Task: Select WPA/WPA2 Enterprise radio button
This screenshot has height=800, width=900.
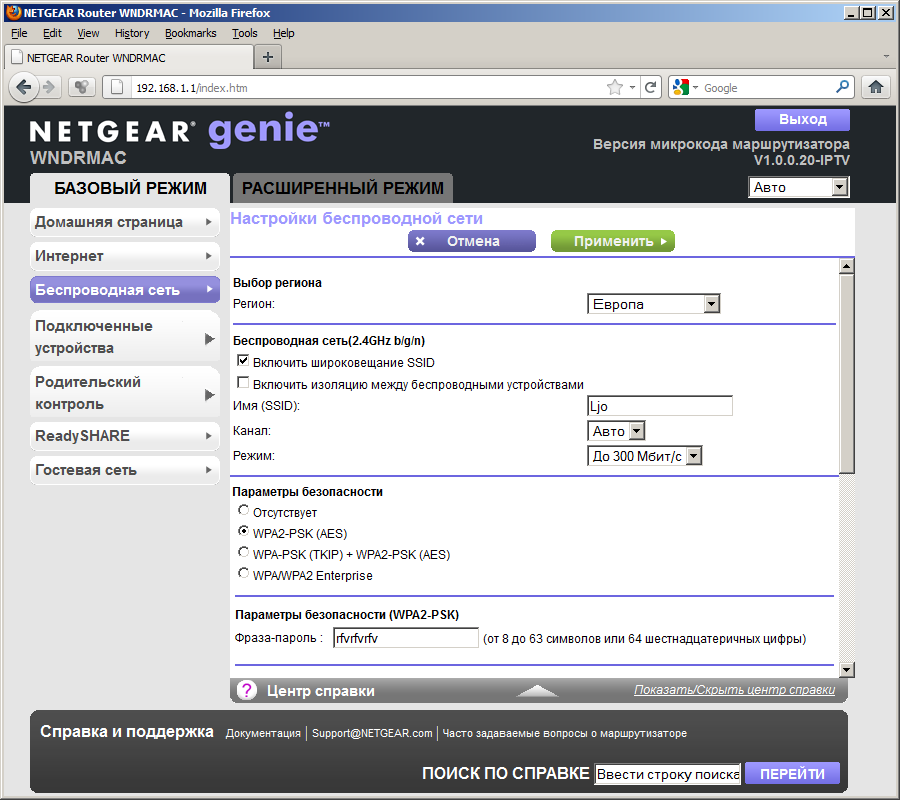Action: click(x=243, y=573)
